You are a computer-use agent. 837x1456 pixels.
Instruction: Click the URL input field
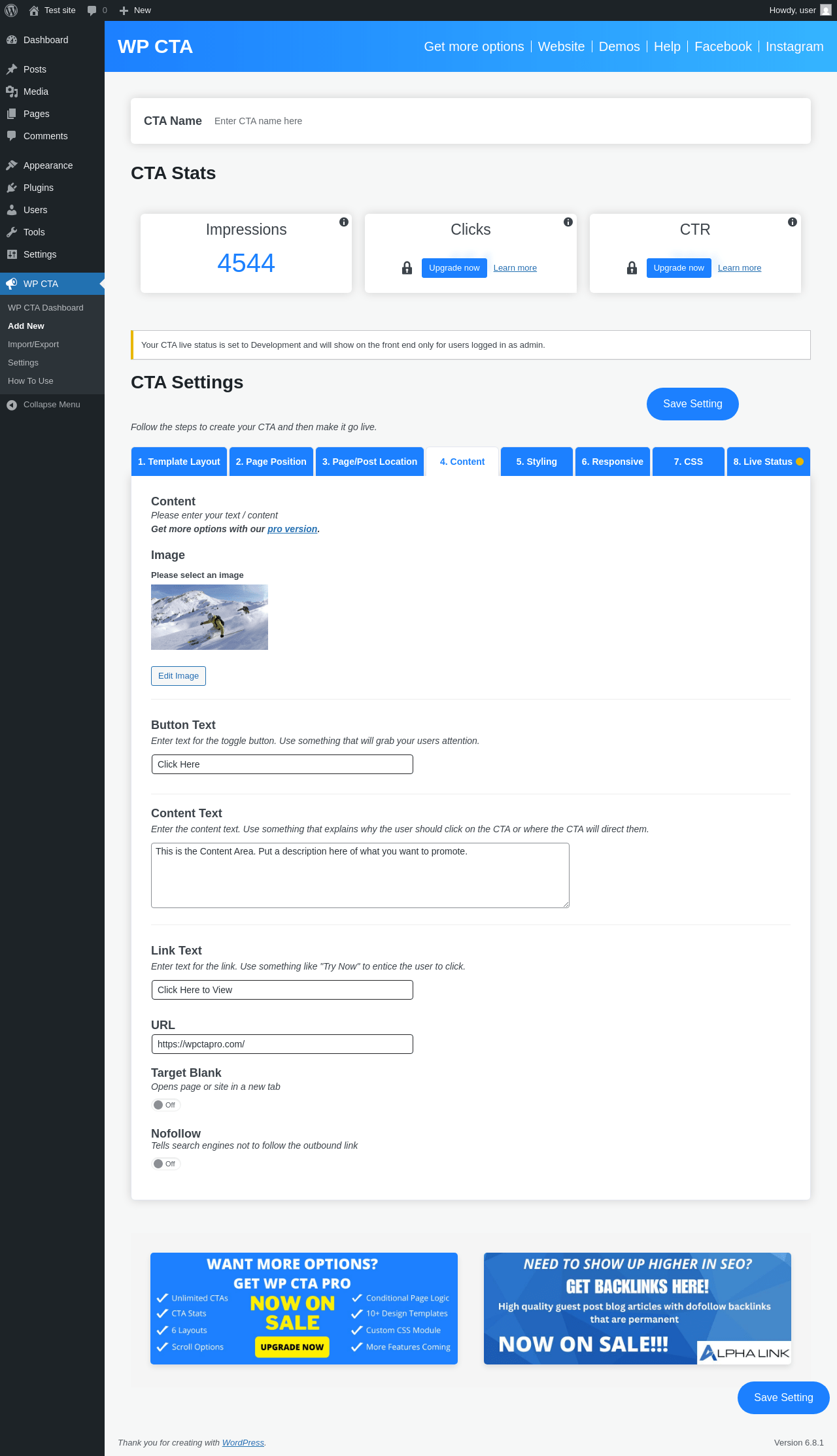coord(282,1044)
